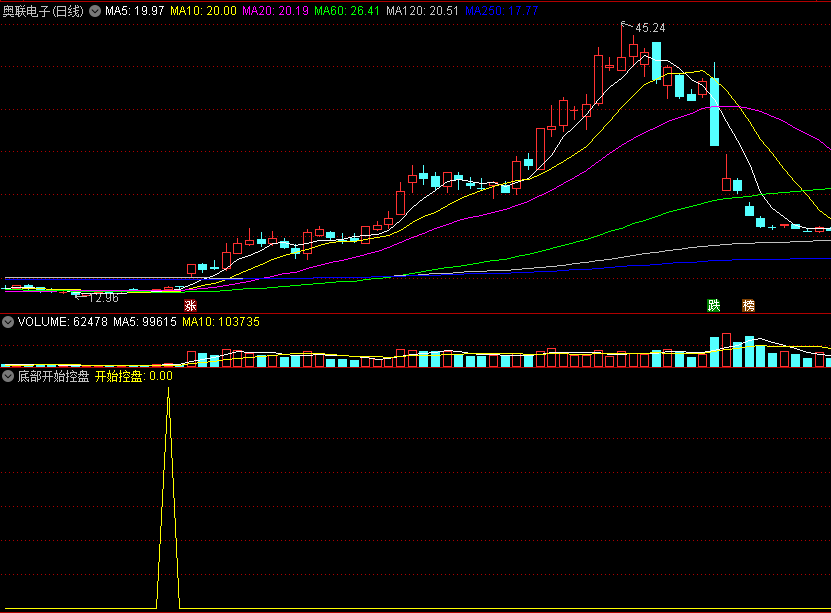
Task: Click the MA5: 19.97 price label
Action: [135, 11]
